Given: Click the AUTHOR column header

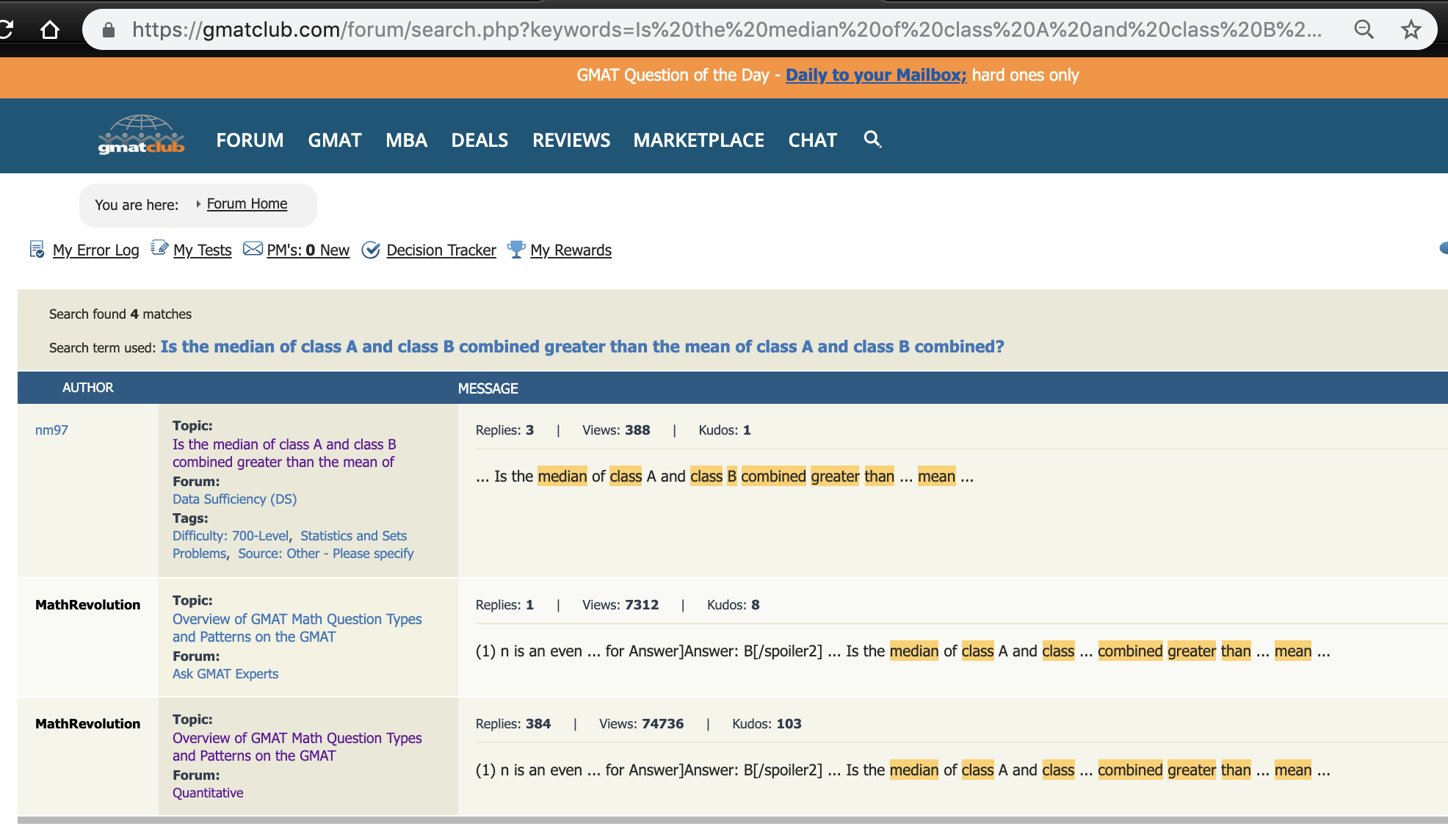Looking at the screenshot, I should (x=88, y=388).
